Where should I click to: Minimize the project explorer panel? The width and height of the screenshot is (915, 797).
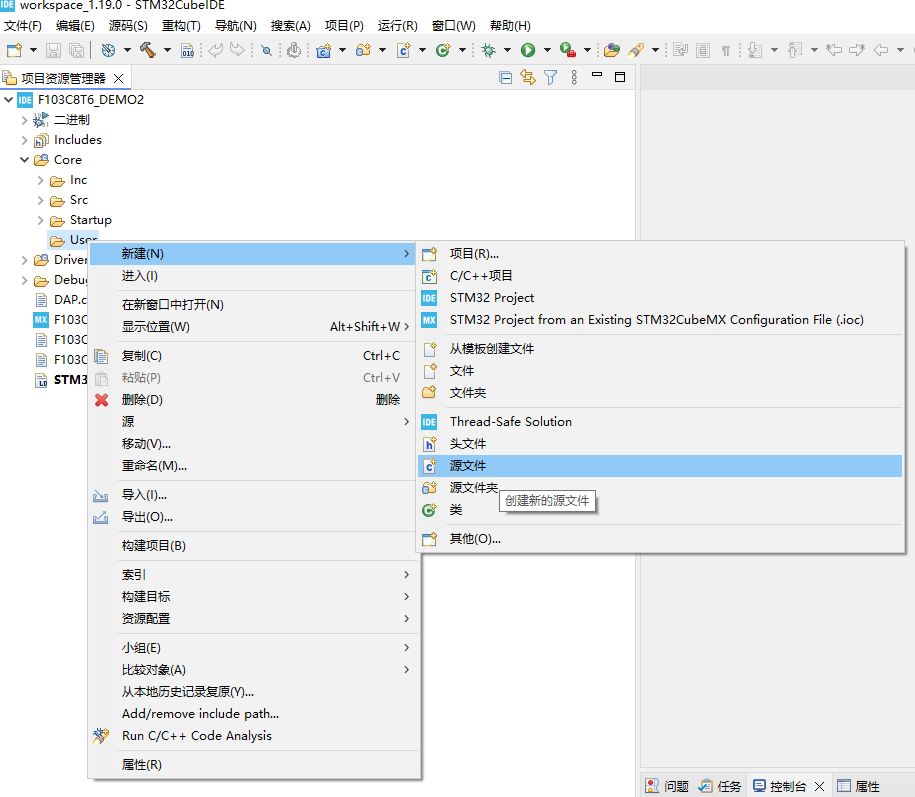point(596,75)
